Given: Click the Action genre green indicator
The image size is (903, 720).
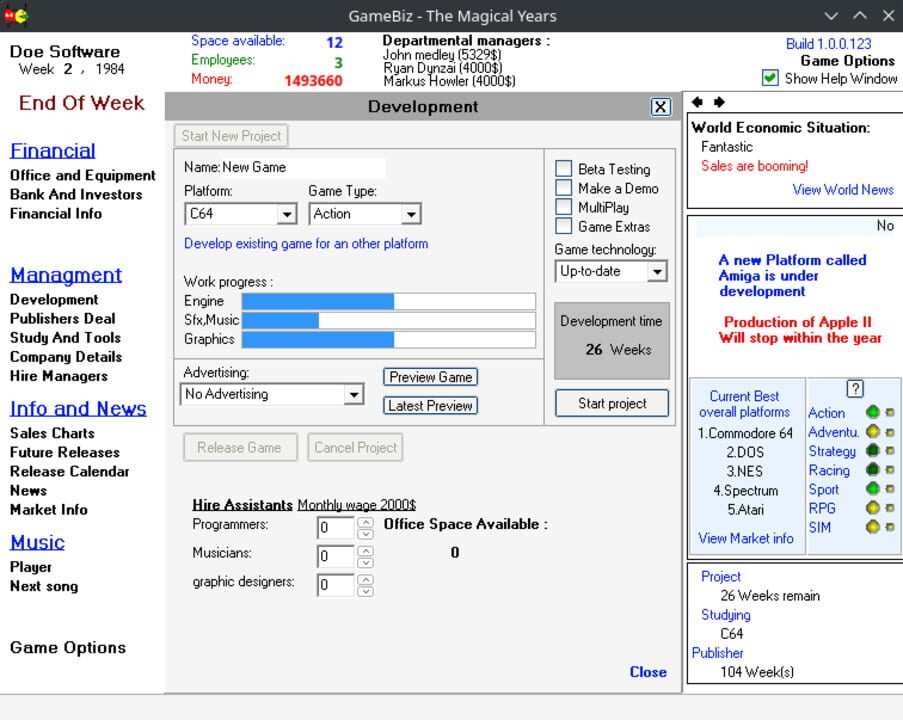Looking at the screenshot, I should (x=872, y=413).
